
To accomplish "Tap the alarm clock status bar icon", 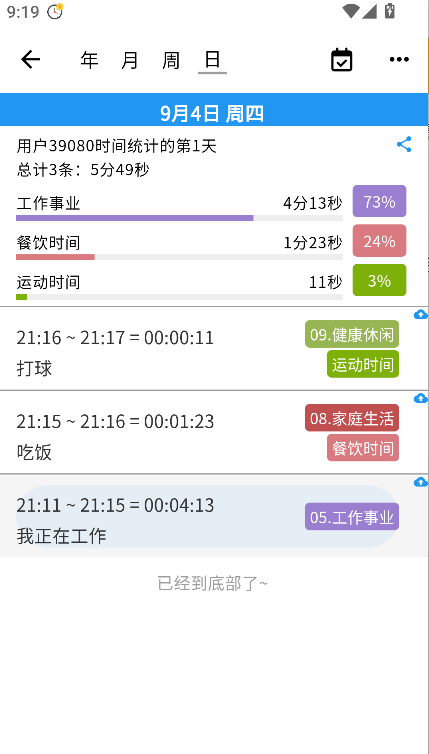I will point(55,11).
